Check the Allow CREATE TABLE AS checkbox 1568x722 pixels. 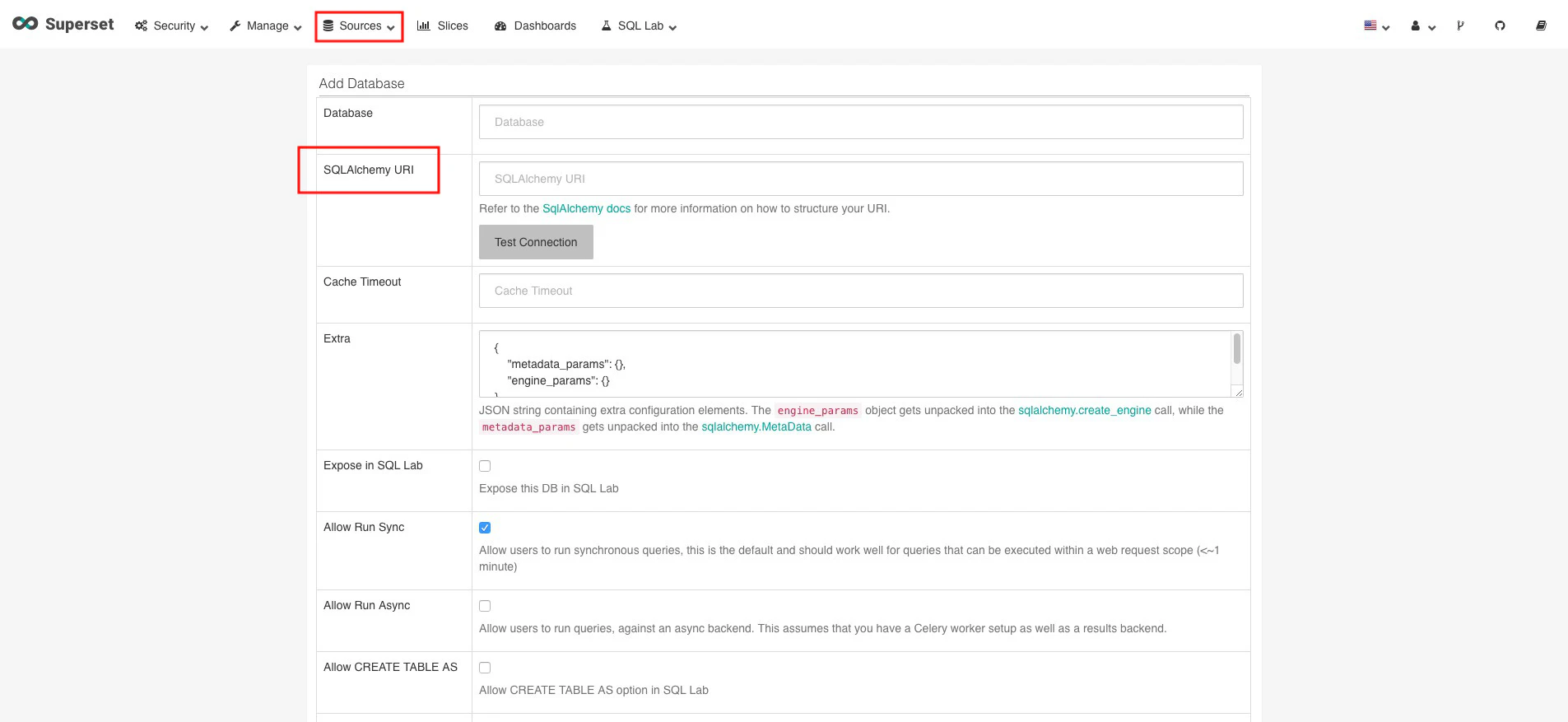click(x=485, y=668)
